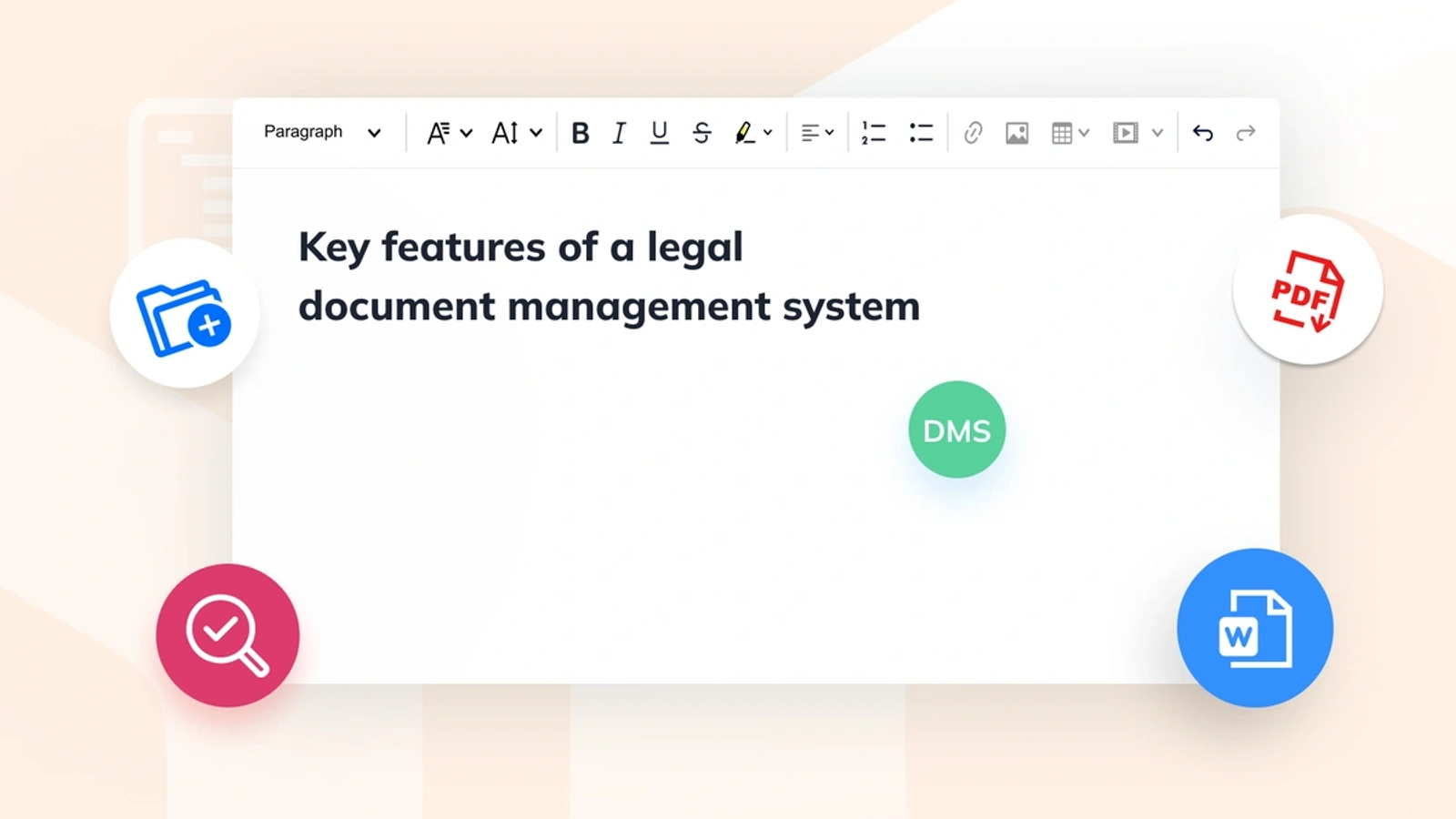Screen dimensions: 1456x819
Task: Click into the heading text area
Action: point(609,277)
